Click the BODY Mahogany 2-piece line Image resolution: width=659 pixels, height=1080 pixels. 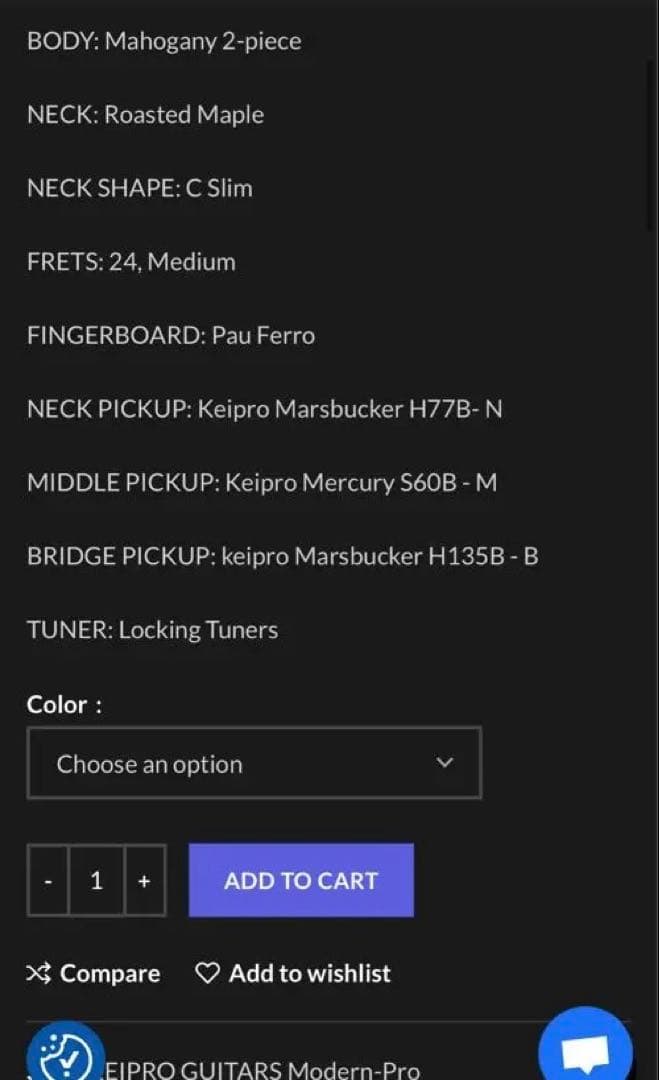(163, 41)
